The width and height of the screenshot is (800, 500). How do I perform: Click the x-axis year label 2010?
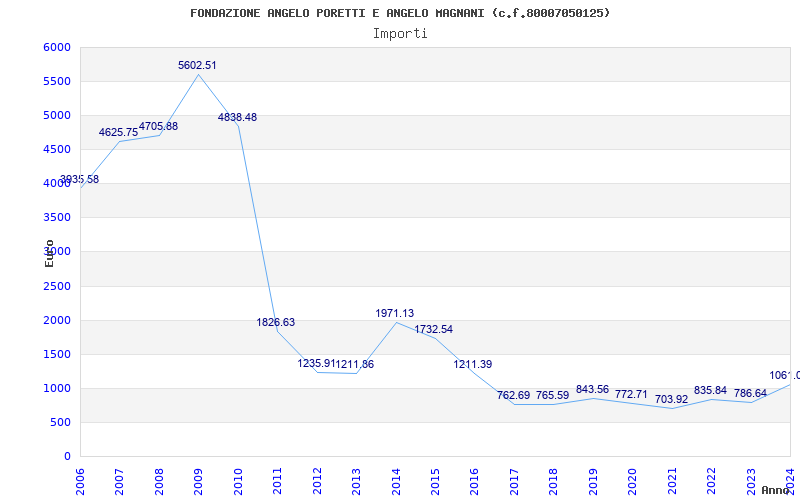pos(238,482)
